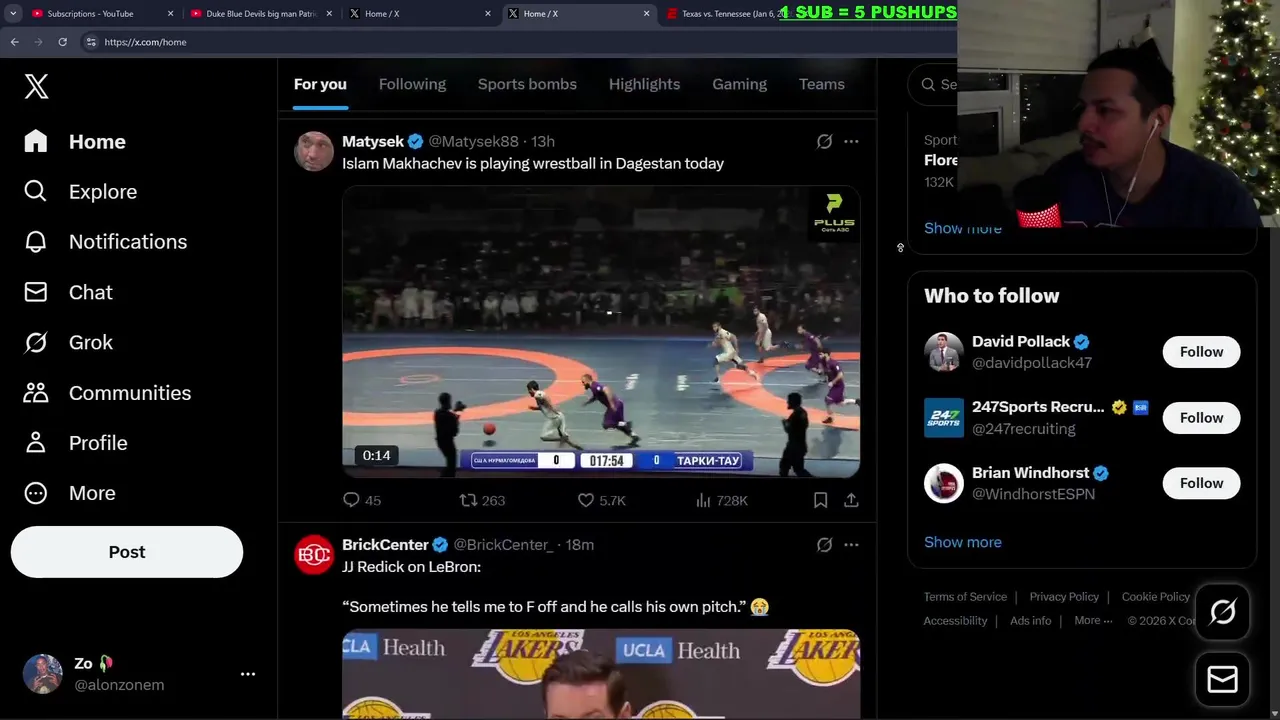
Task: Open Chat in the sidebar
Action: (68, 292)
